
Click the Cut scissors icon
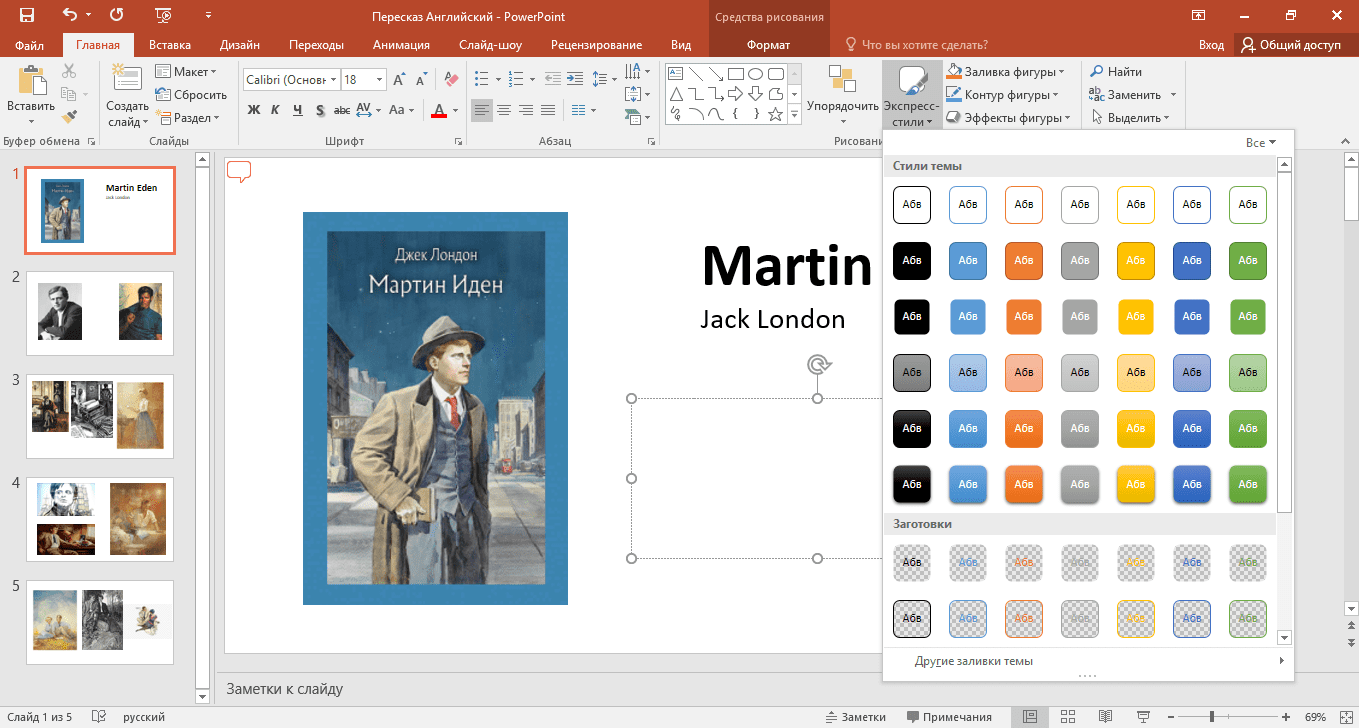pos(68,71)
